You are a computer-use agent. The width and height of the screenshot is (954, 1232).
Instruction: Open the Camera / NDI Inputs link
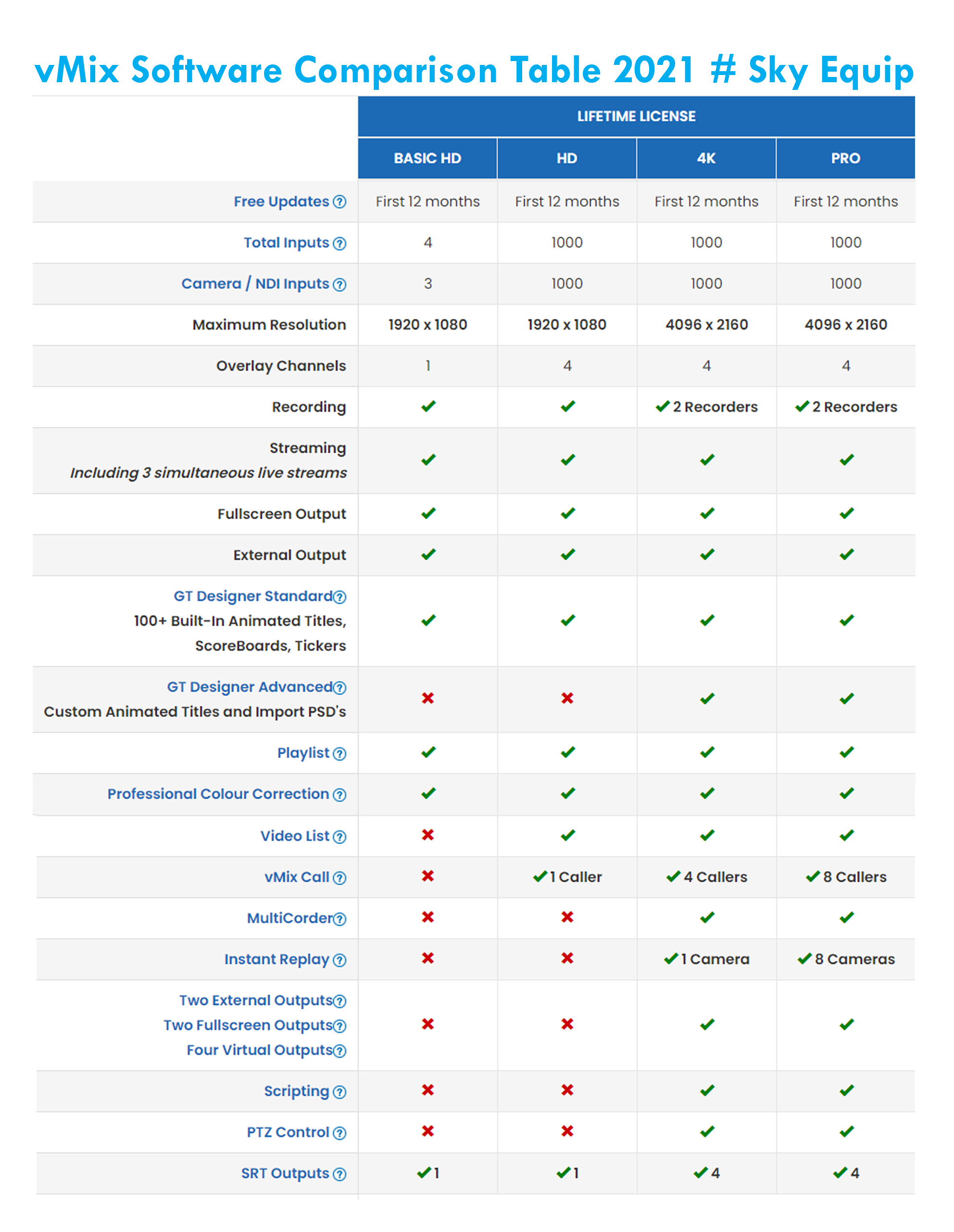tap(255, 284)
